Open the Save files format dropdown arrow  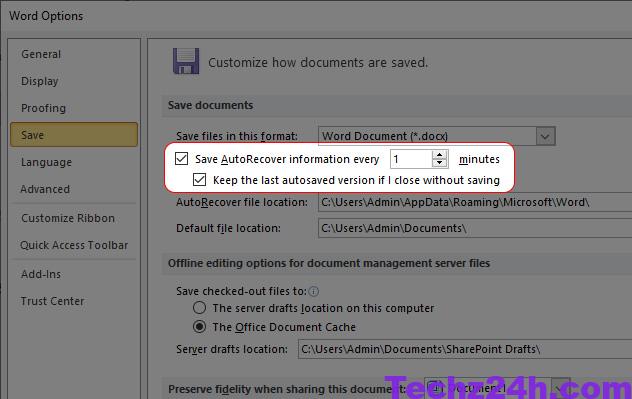pyautogui.click(x=545, y=136)
